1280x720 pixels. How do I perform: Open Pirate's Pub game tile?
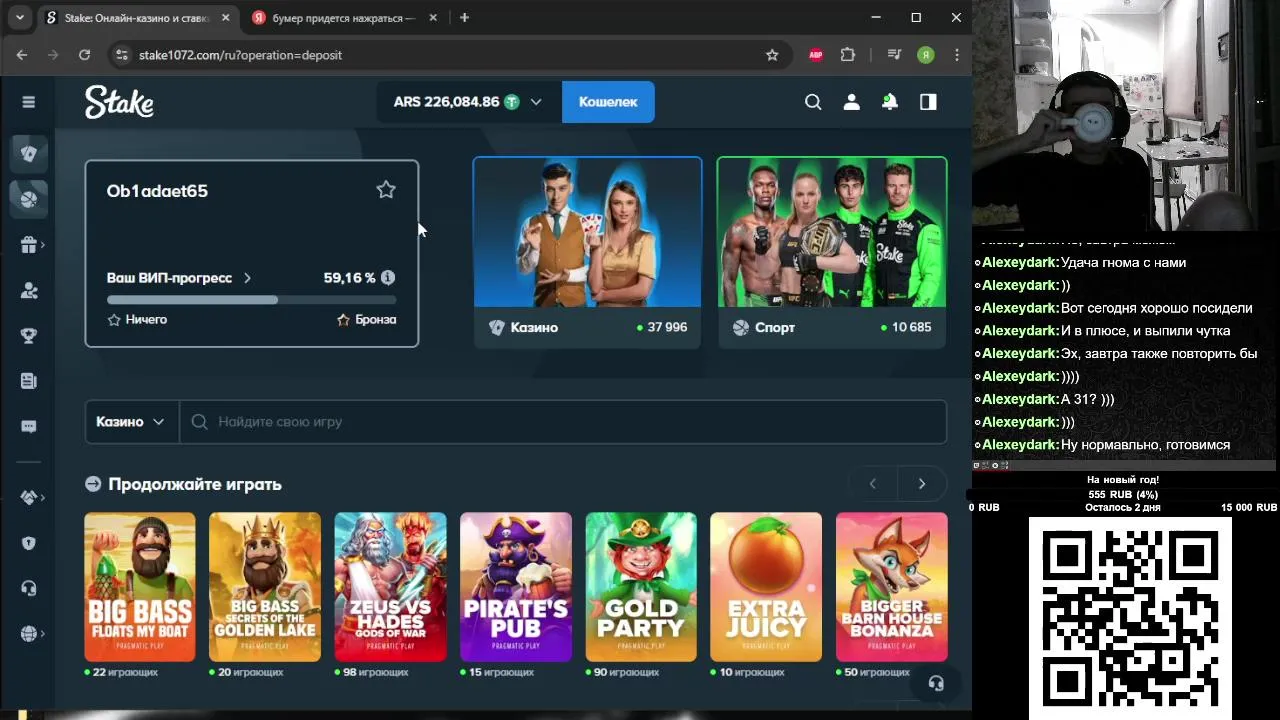[x=516, y=587]
